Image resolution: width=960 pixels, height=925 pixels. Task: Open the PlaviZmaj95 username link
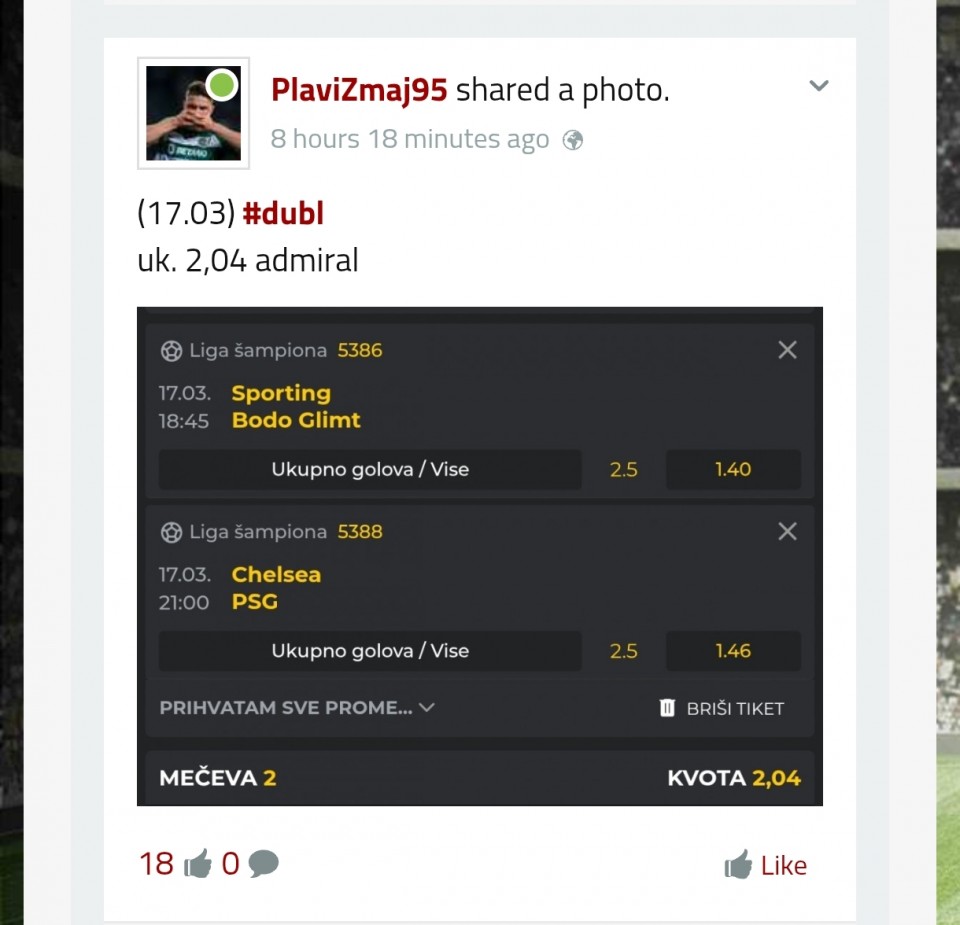[359, 90]
